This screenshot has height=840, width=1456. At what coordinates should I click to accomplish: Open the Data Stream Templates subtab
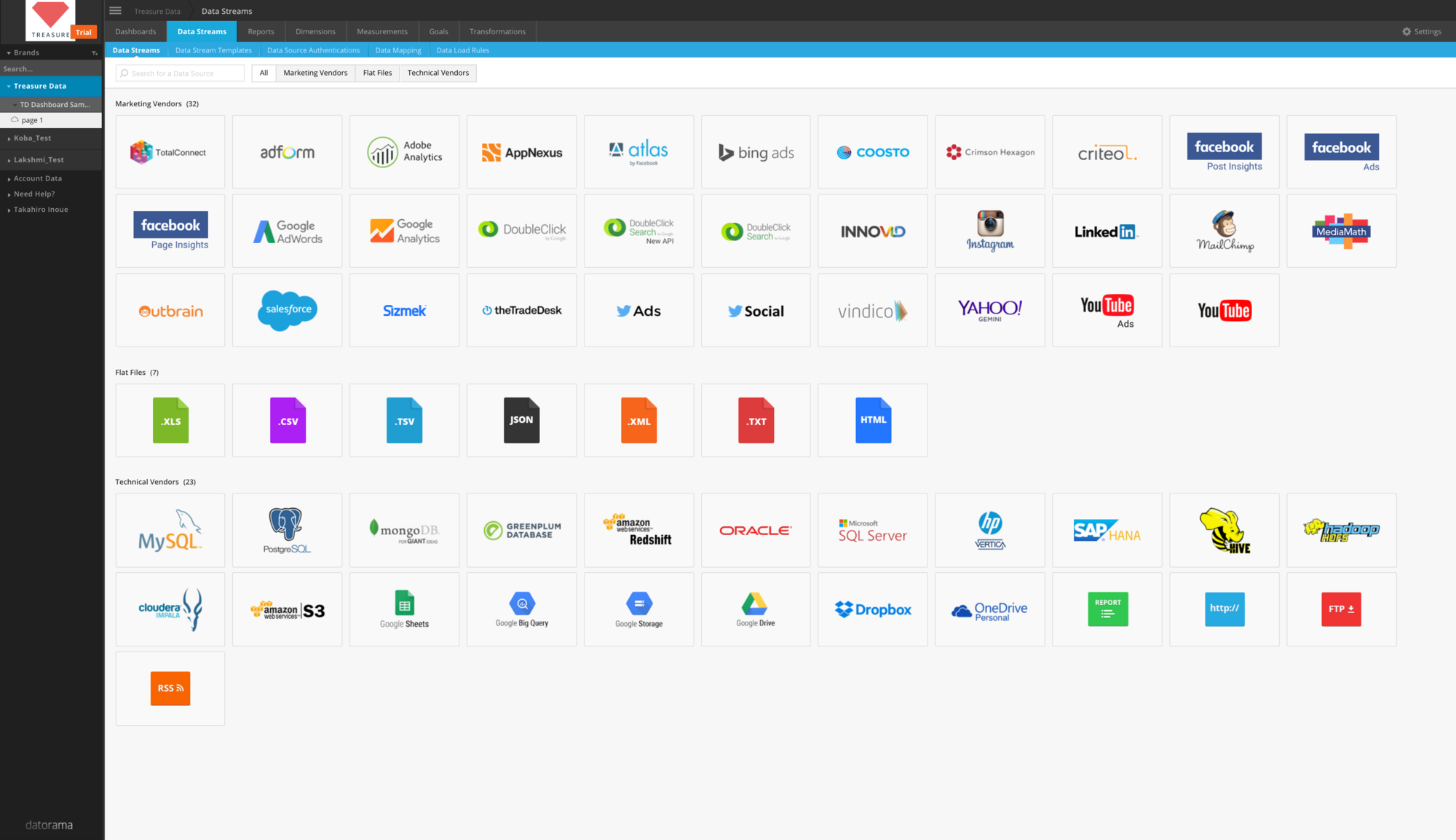(213, 50)
